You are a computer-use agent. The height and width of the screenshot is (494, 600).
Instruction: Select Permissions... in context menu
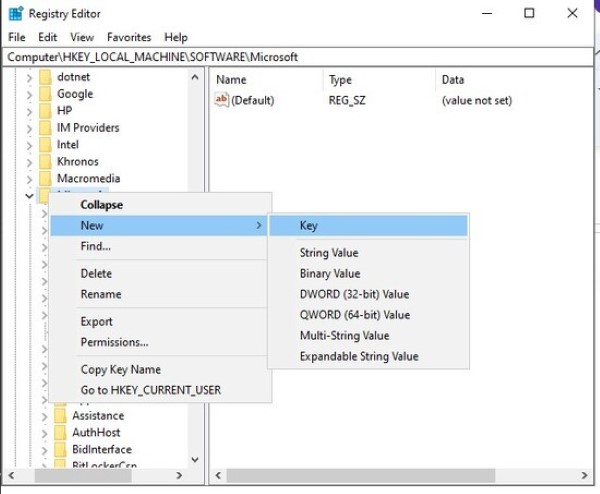point(114,342)
